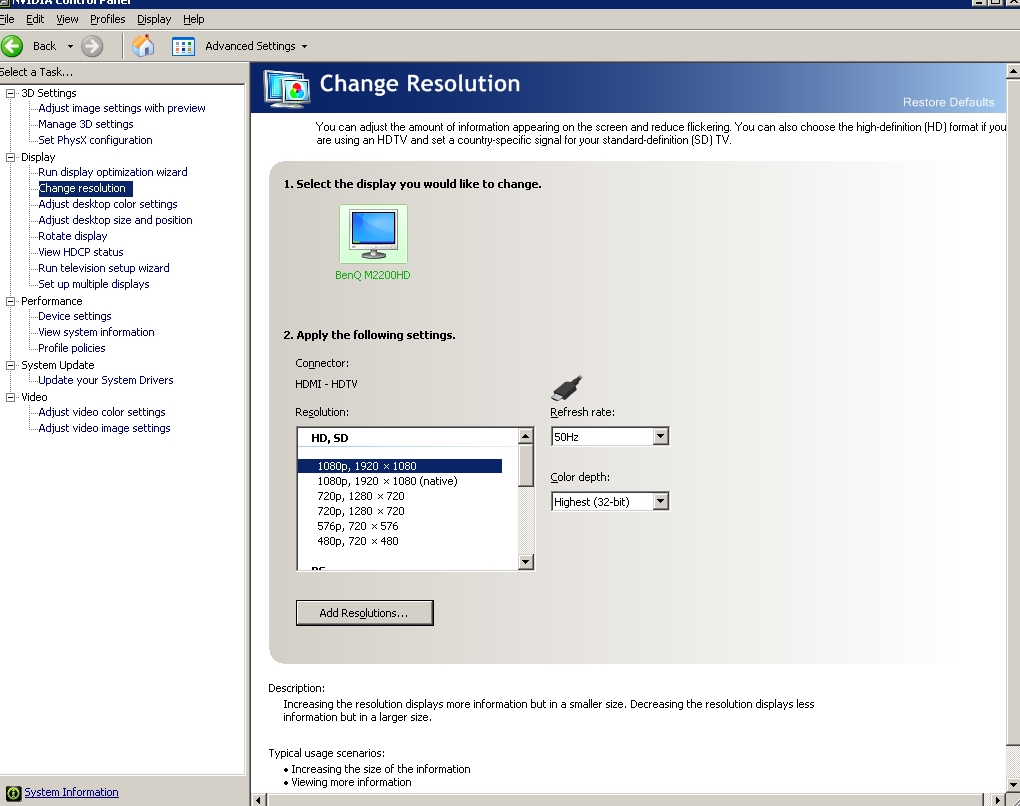
Task: Open the Back history dropdown arrow
Action: 70,46
